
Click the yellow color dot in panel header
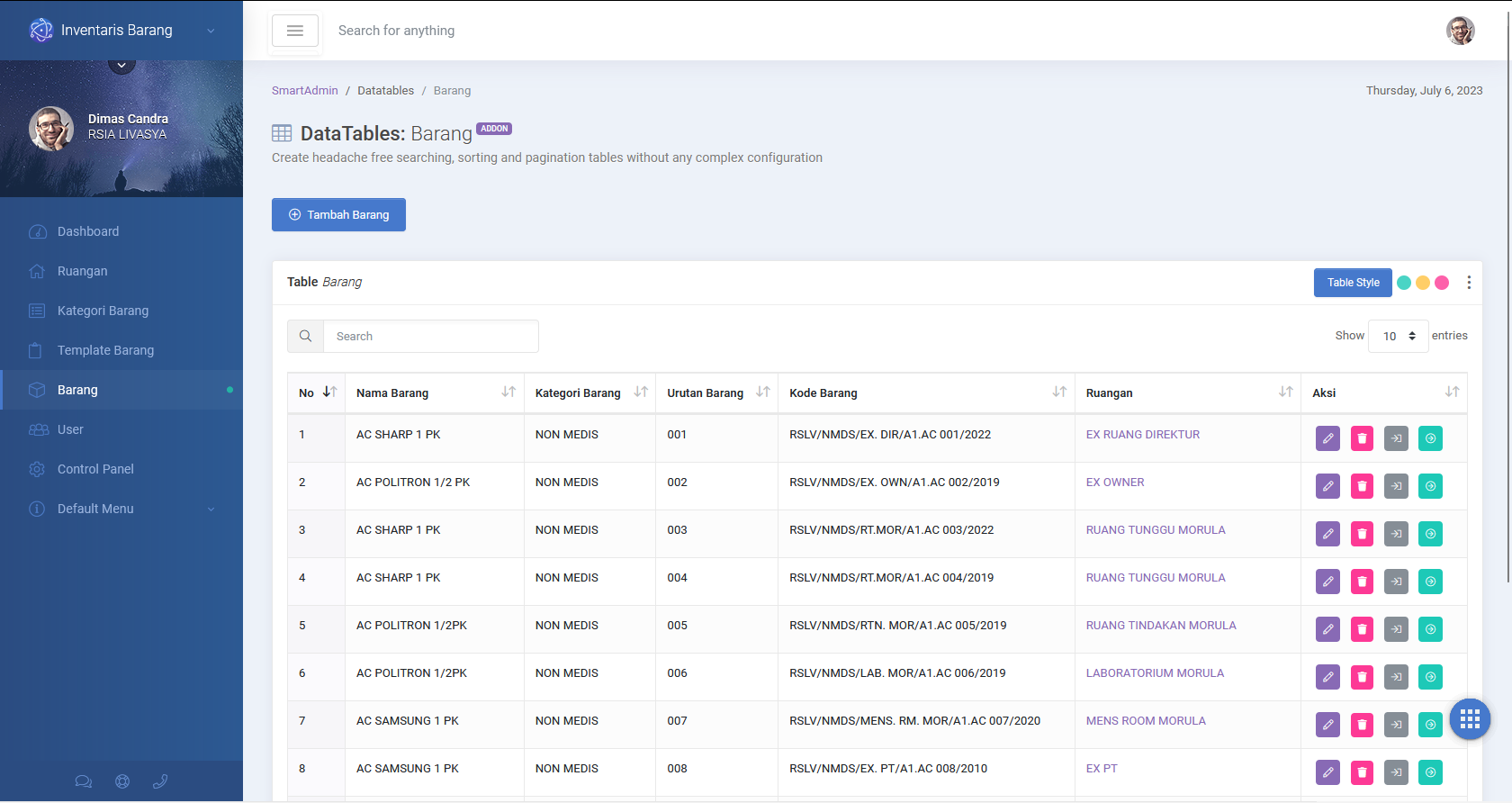coord(1423,283)
